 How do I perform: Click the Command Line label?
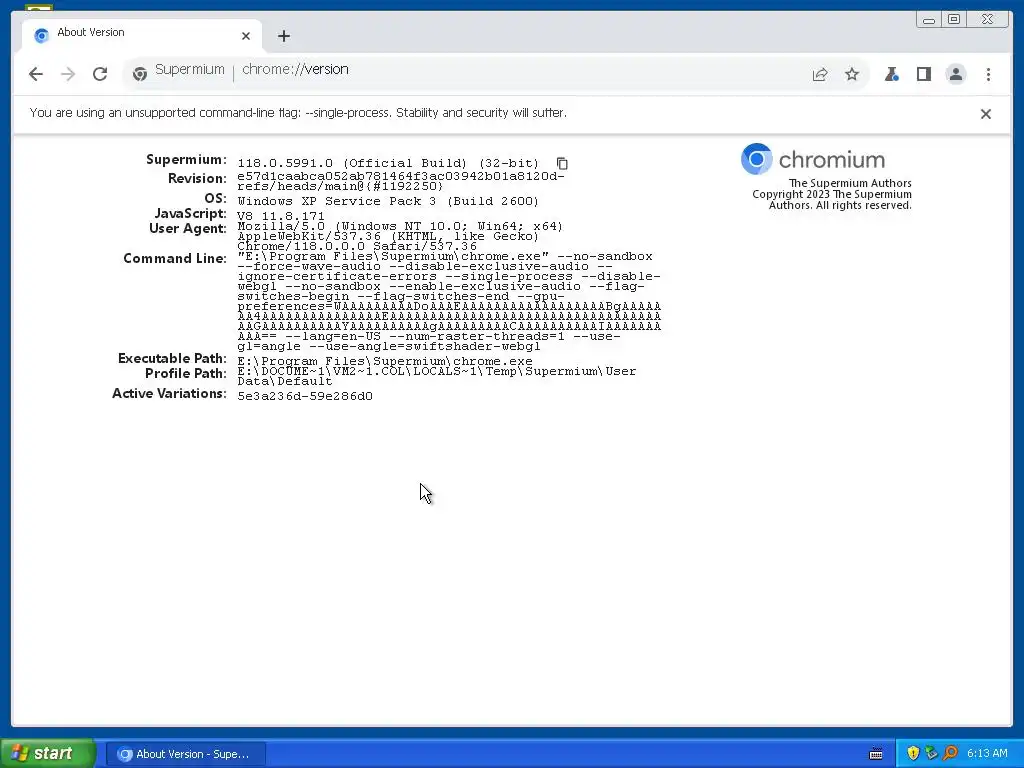pos(174,259)
